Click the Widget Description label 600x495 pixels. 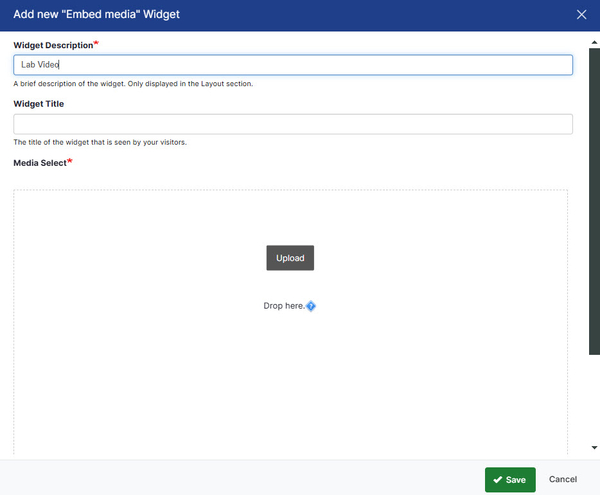click(x=52, y=46)
